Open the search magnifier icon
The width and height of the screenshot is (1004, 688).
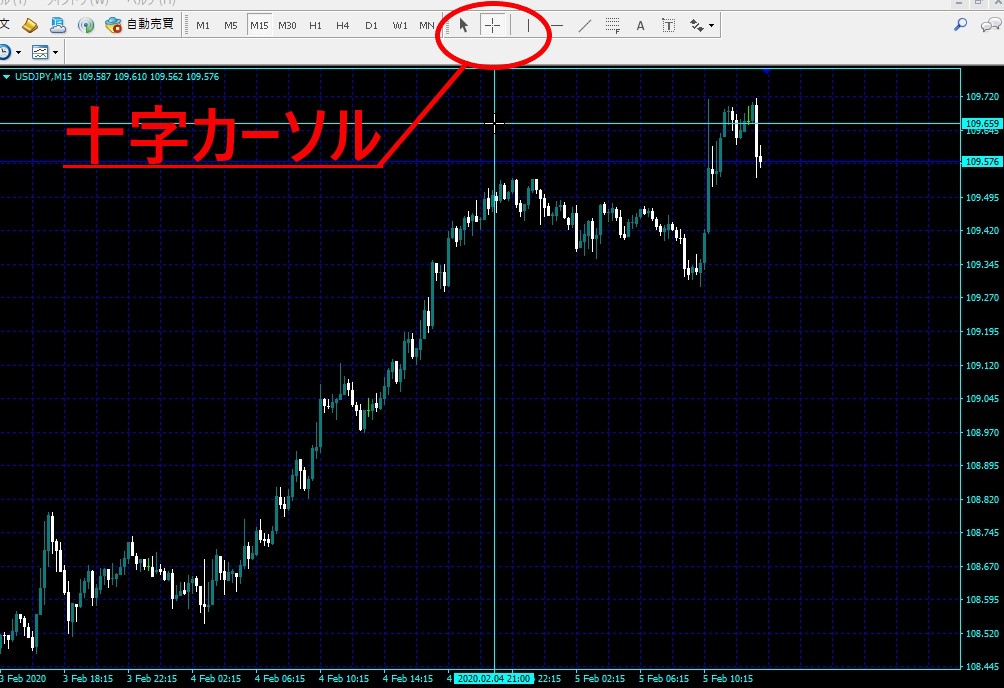pyautogui.click(x=960, y=25)
